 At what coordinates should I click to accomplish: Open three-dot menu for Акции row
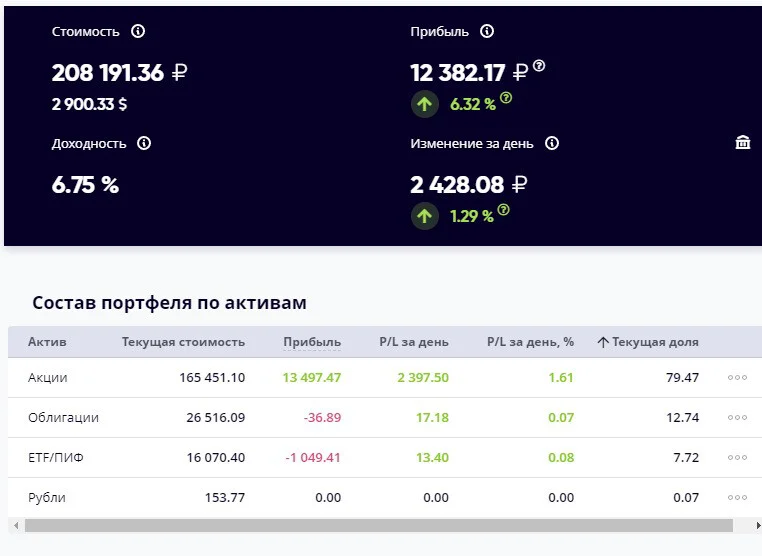tap(737, 378)
